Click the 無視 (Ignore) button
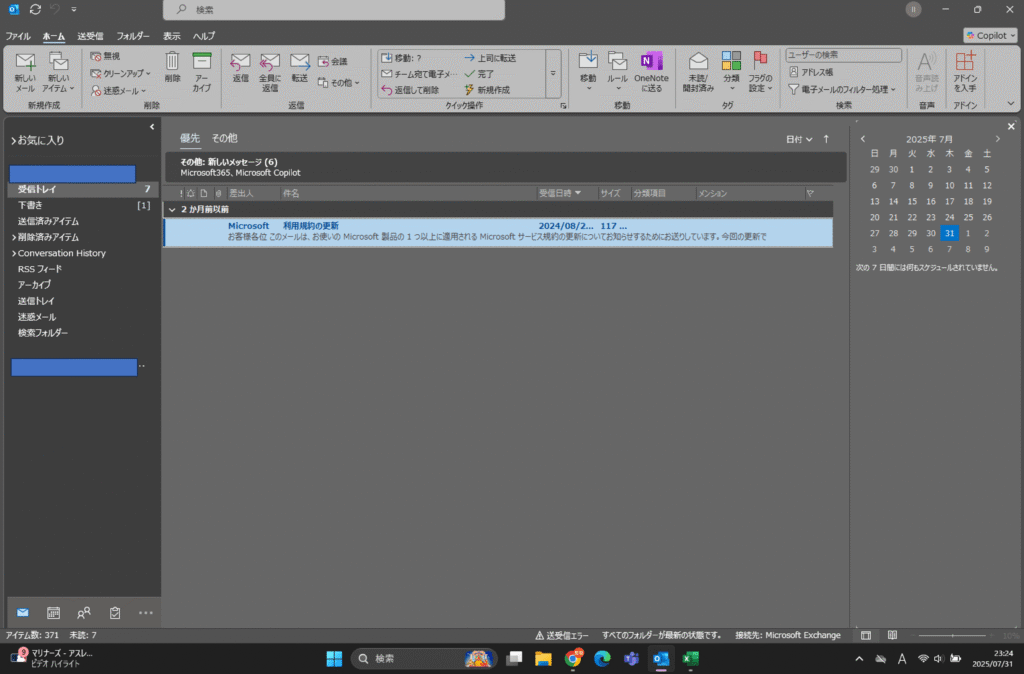 point(105,56)
